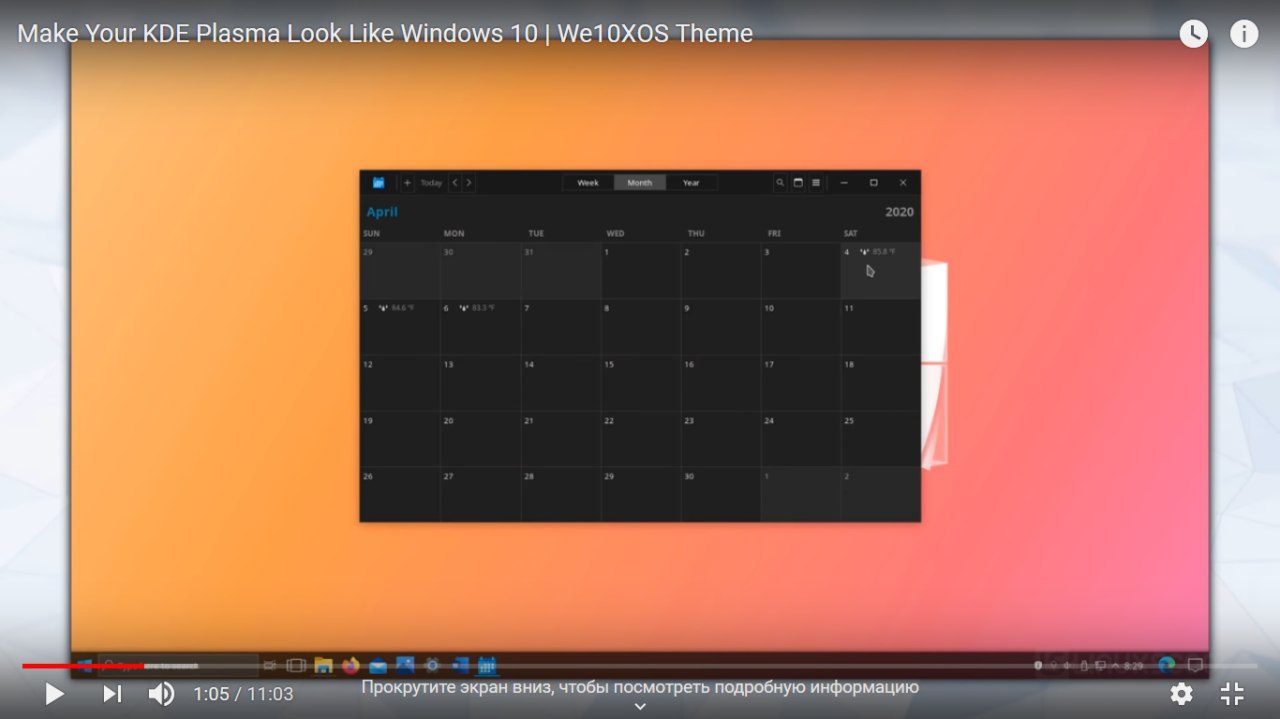Image resolution: width=1280 pixels, height=719 pixels.
Task: Click the calendar app icon in the window header
Action: coord(378,183)
